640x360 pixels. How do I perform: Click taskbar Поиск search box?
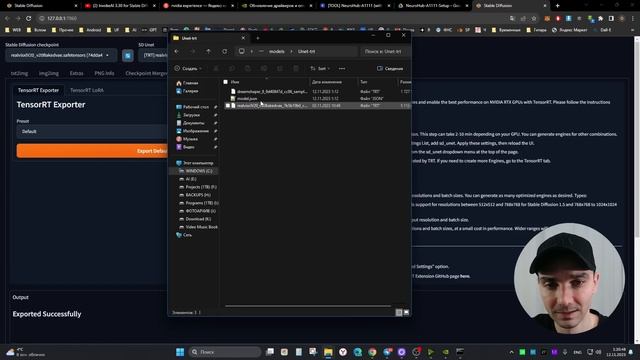(224, 352)
